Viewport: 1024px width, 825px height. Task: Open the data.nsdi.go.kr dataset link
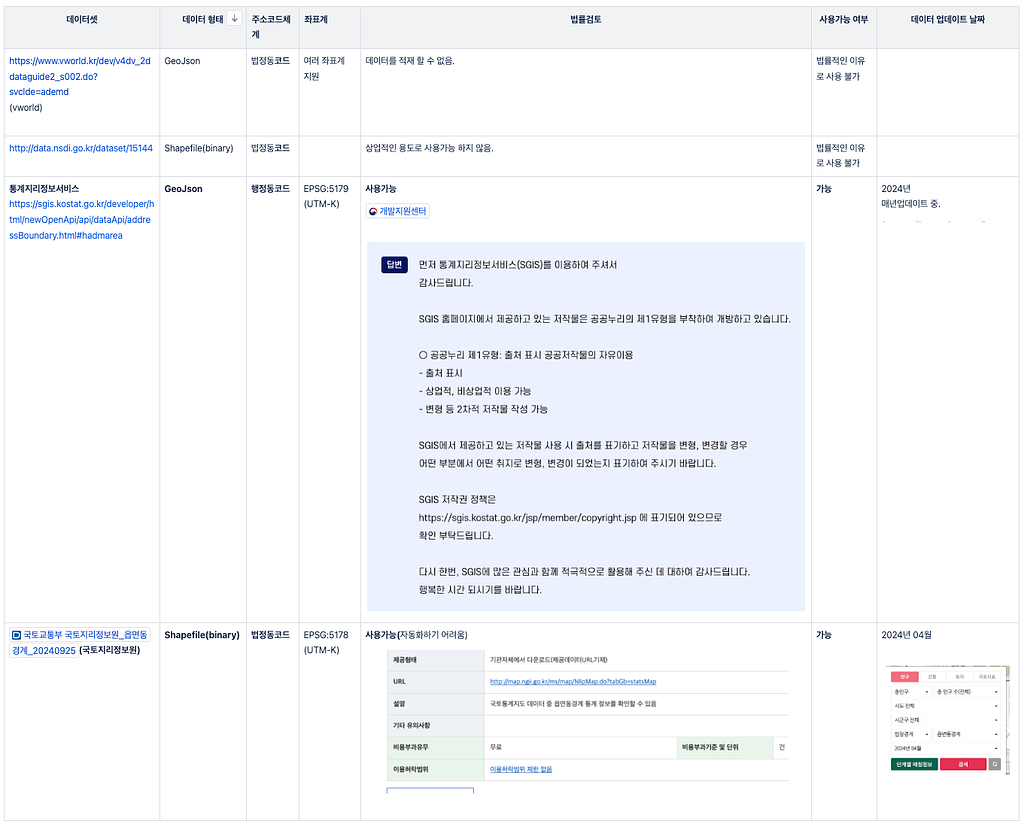81,148
